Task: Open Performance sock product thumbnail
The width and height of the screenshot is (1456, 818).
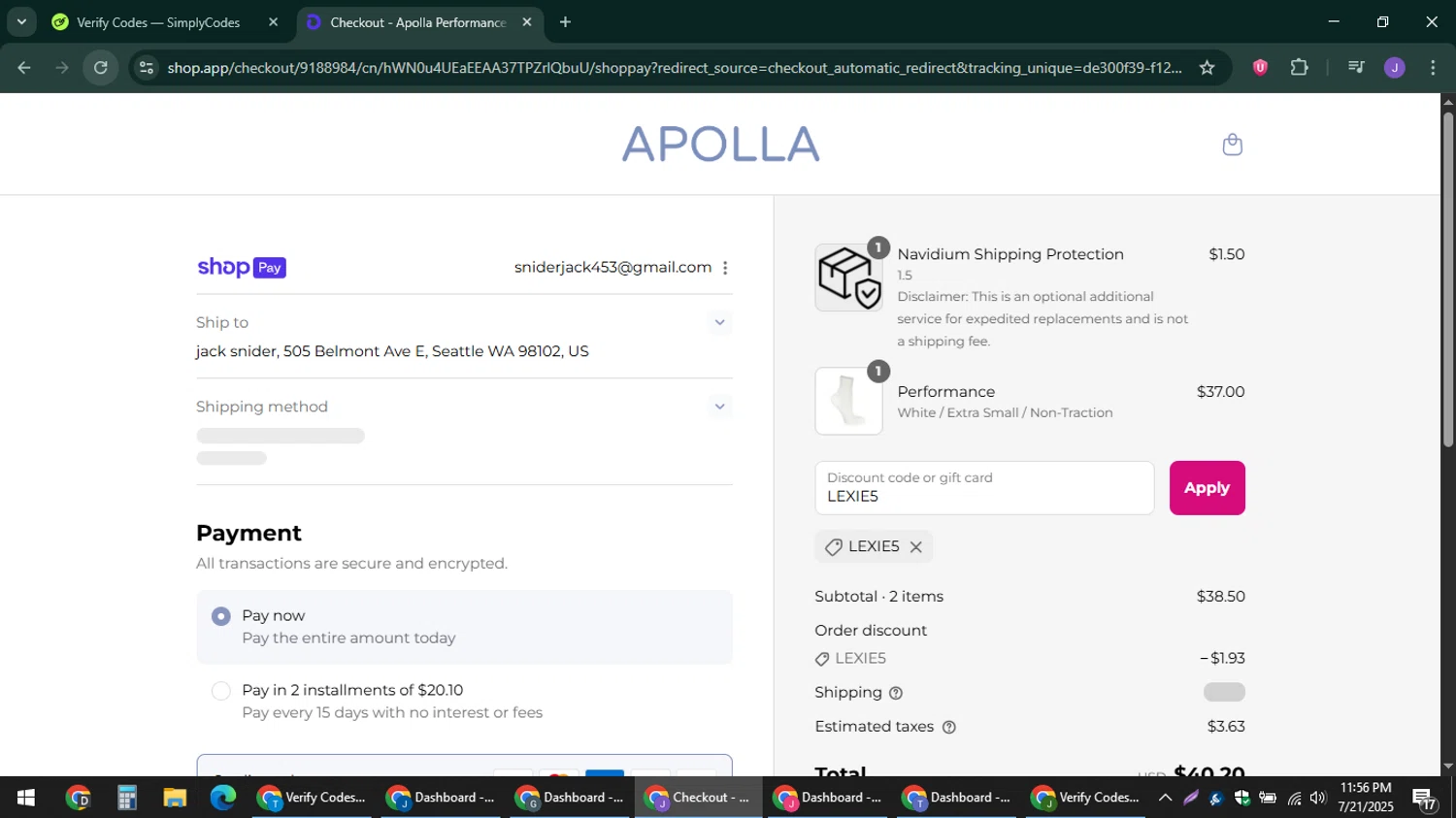Action: [x=848, y=401]
